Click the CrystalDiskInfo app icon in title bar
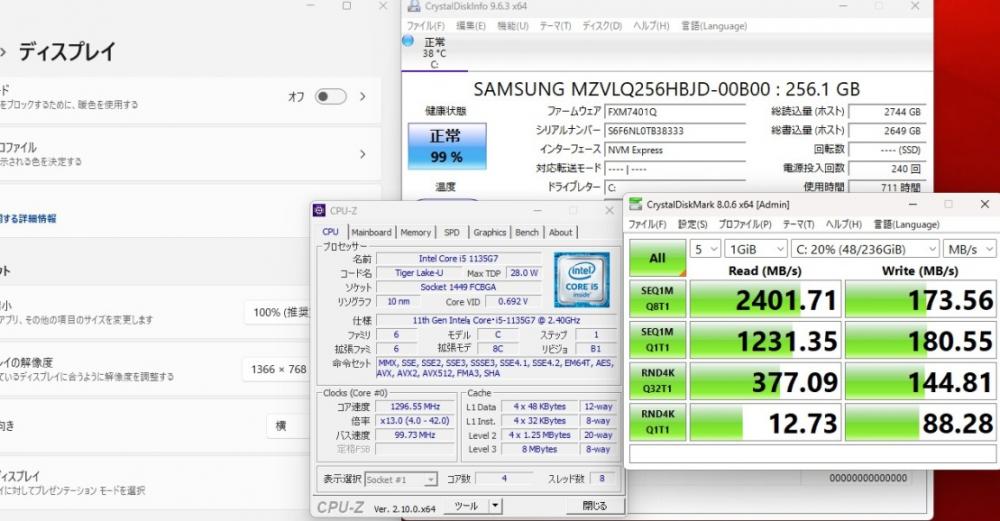 coord(414,6)
